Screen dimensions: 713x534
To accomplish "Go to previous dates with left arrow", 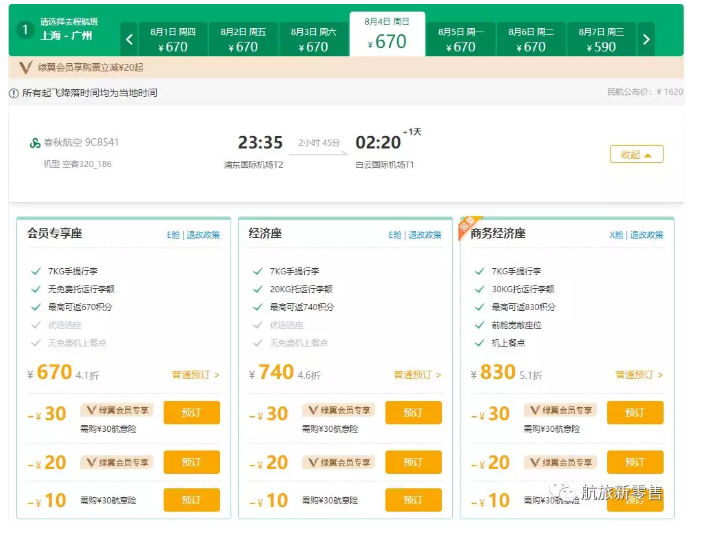I will click(x=129, y=39).
